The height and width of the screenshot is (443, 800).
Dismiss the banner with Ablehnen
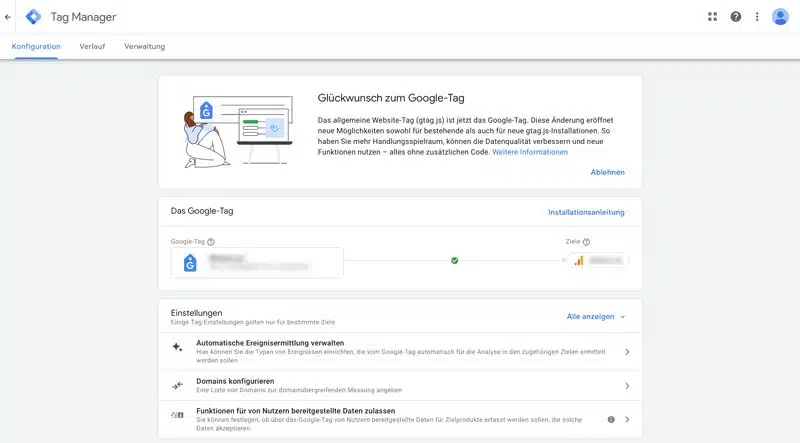click(x=607, y=172)
